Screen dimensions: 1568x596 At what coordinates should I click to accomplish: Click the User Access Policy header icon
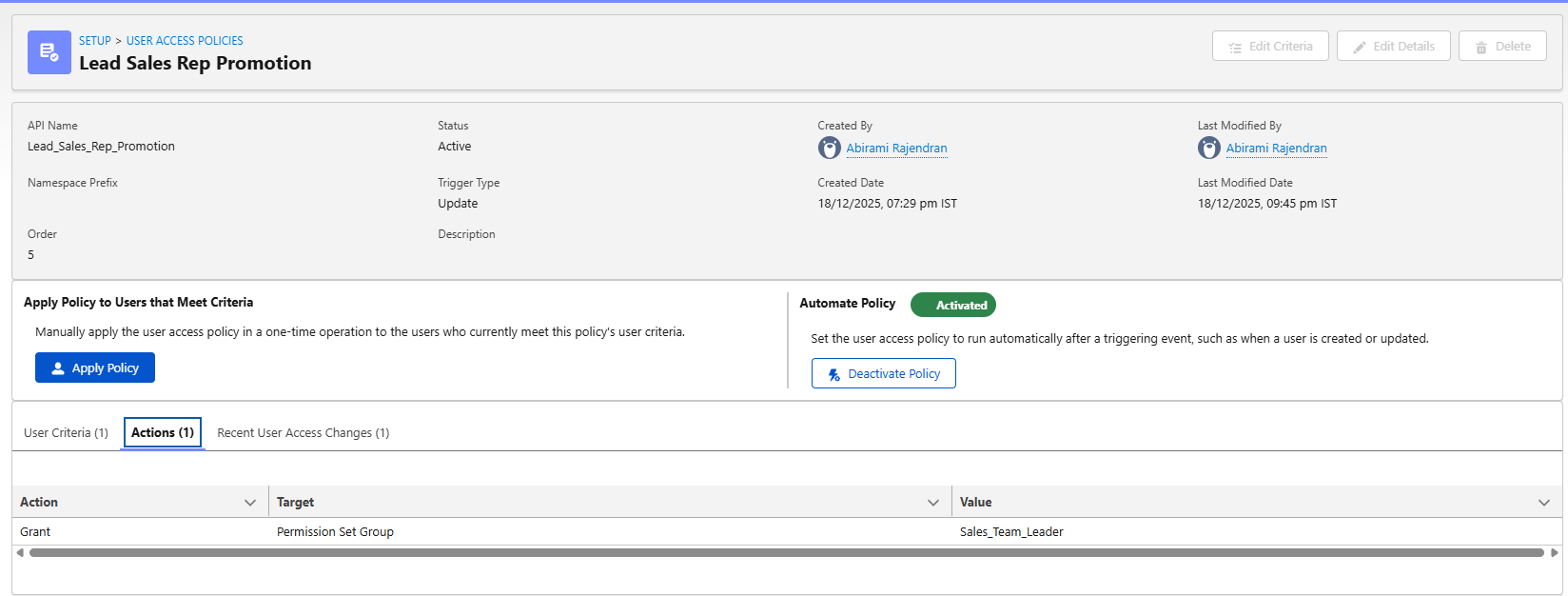(x=49, y=52)
